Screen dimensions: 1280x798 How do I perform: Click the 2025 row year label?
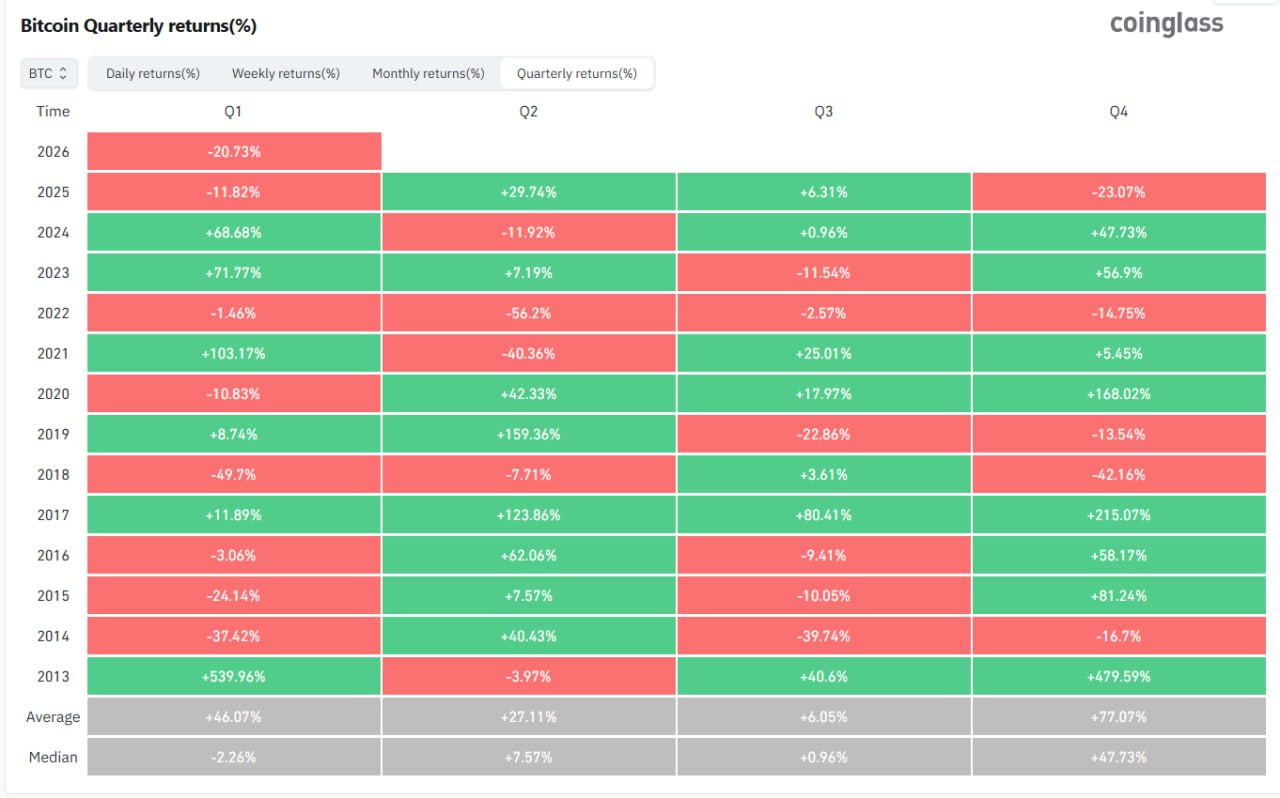click(x=53, y=192)
